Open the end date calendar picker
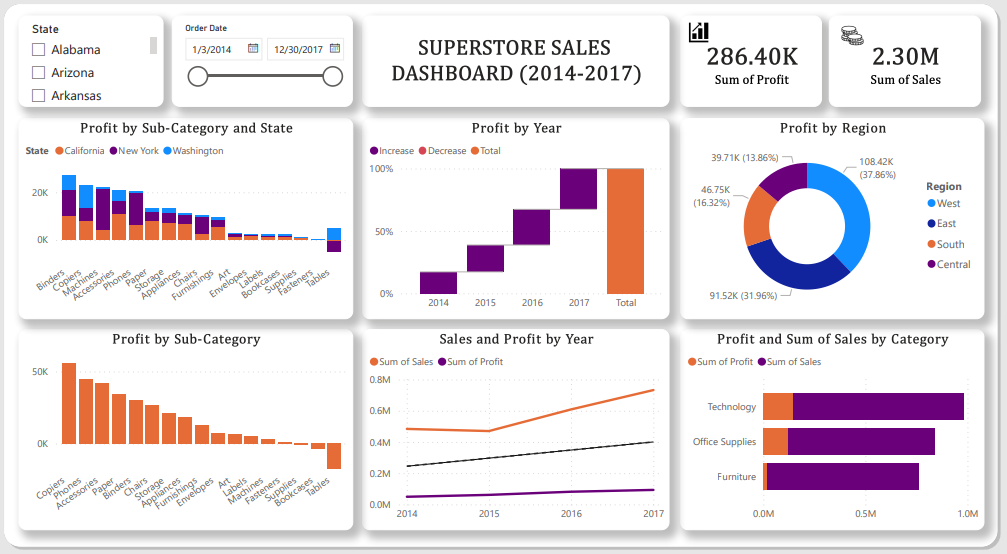The height and width of the screenshot is (554, 1007). 335,48
